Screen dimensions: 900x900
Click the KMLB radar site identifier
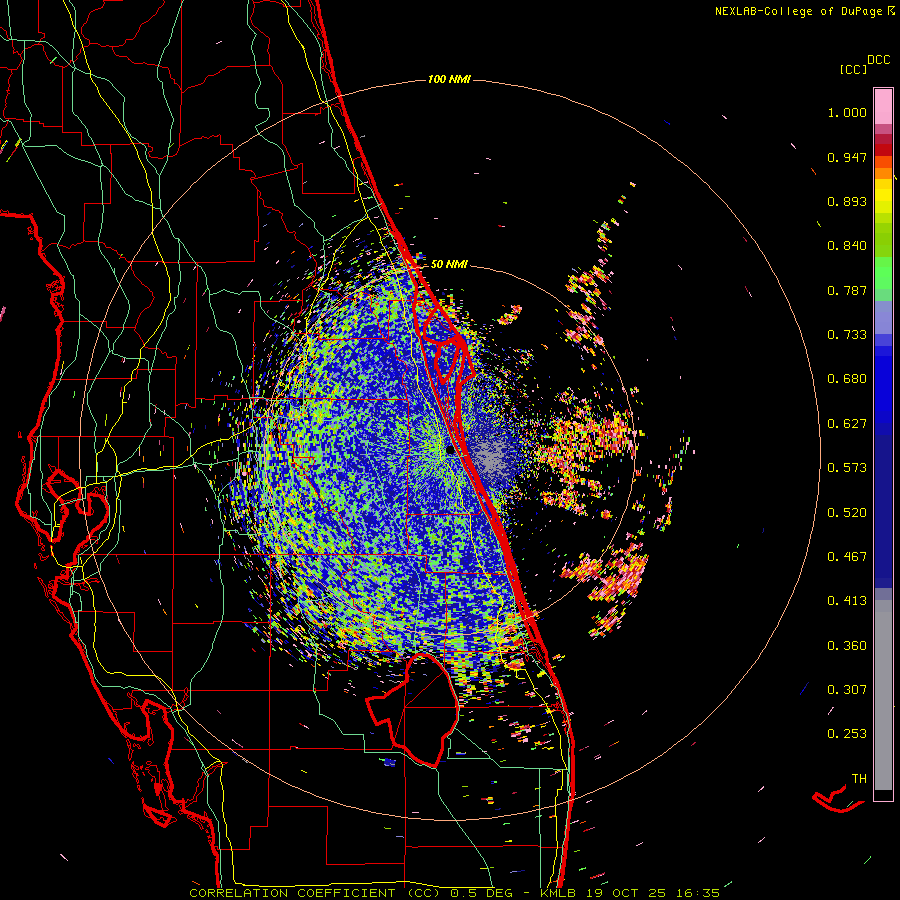pos(560,893)
